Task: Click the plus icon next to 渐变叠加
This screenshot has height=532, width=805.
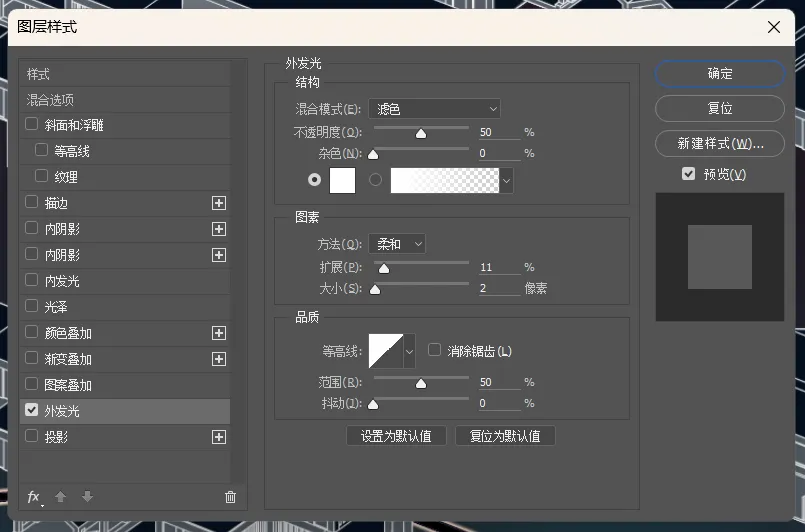Action: (x=219, y=359)
